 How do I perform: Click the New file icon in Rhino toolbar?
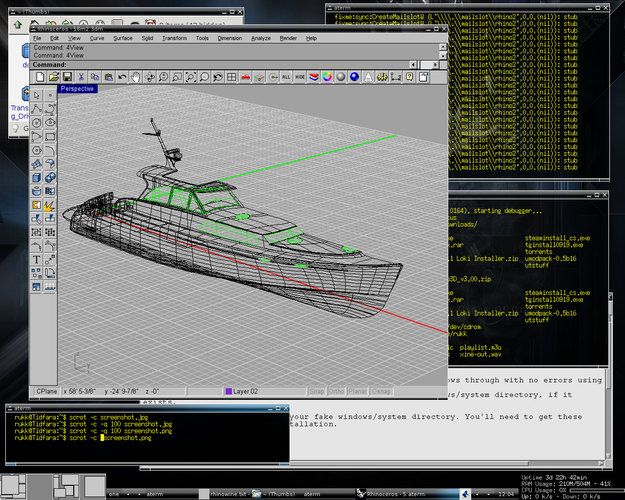pyautogui.click(x=40, y=77)
